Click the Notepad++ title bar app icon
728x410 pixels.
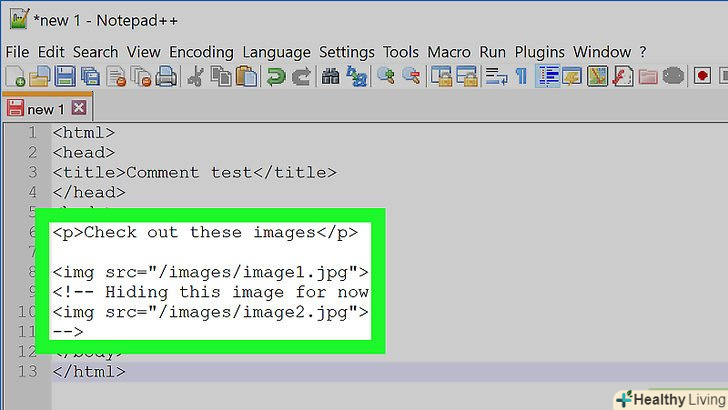click(19, 19)
